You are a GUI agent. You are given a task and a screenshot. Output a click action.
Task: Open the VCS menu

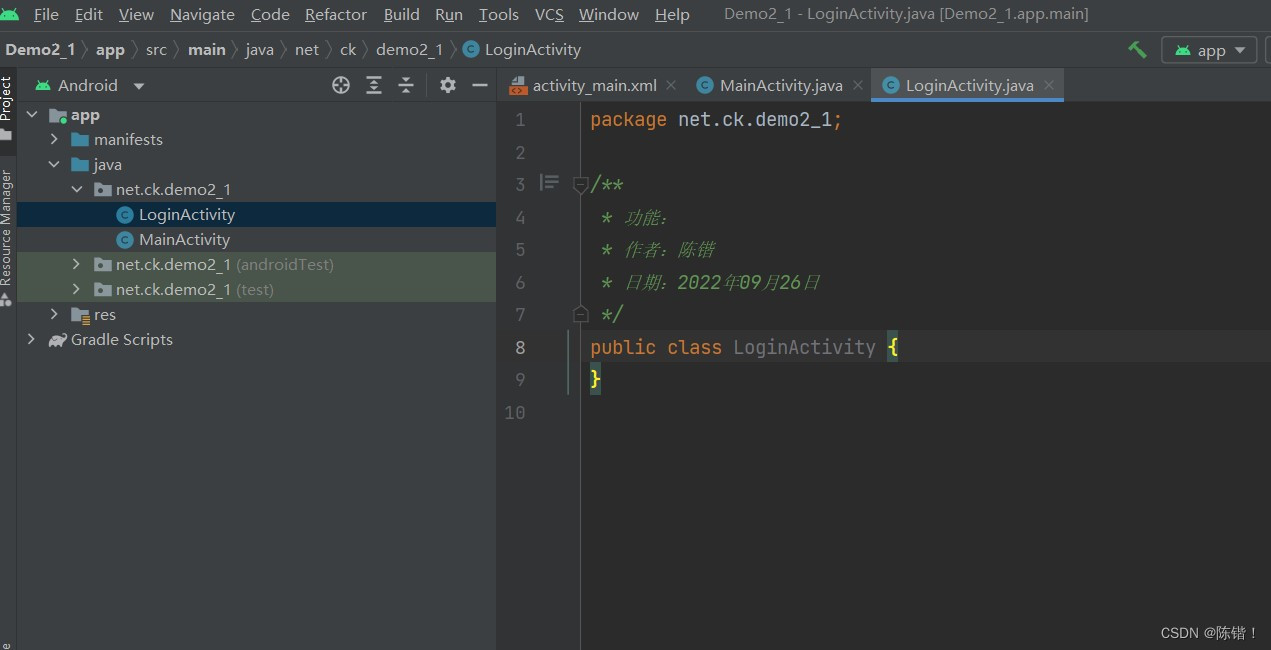pos(549,14)
